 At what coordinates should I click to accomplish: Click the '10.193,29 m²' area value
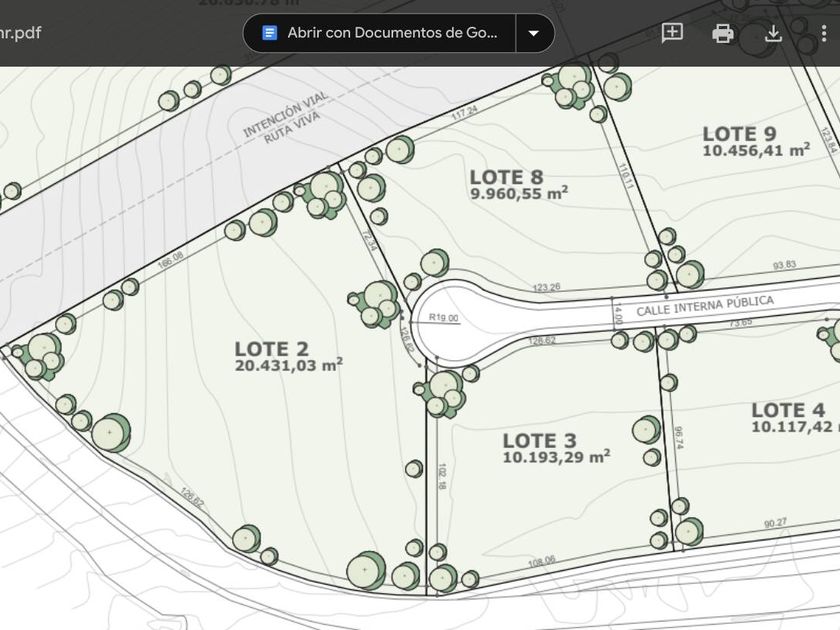pyautogui.click(x=556, y=457)
